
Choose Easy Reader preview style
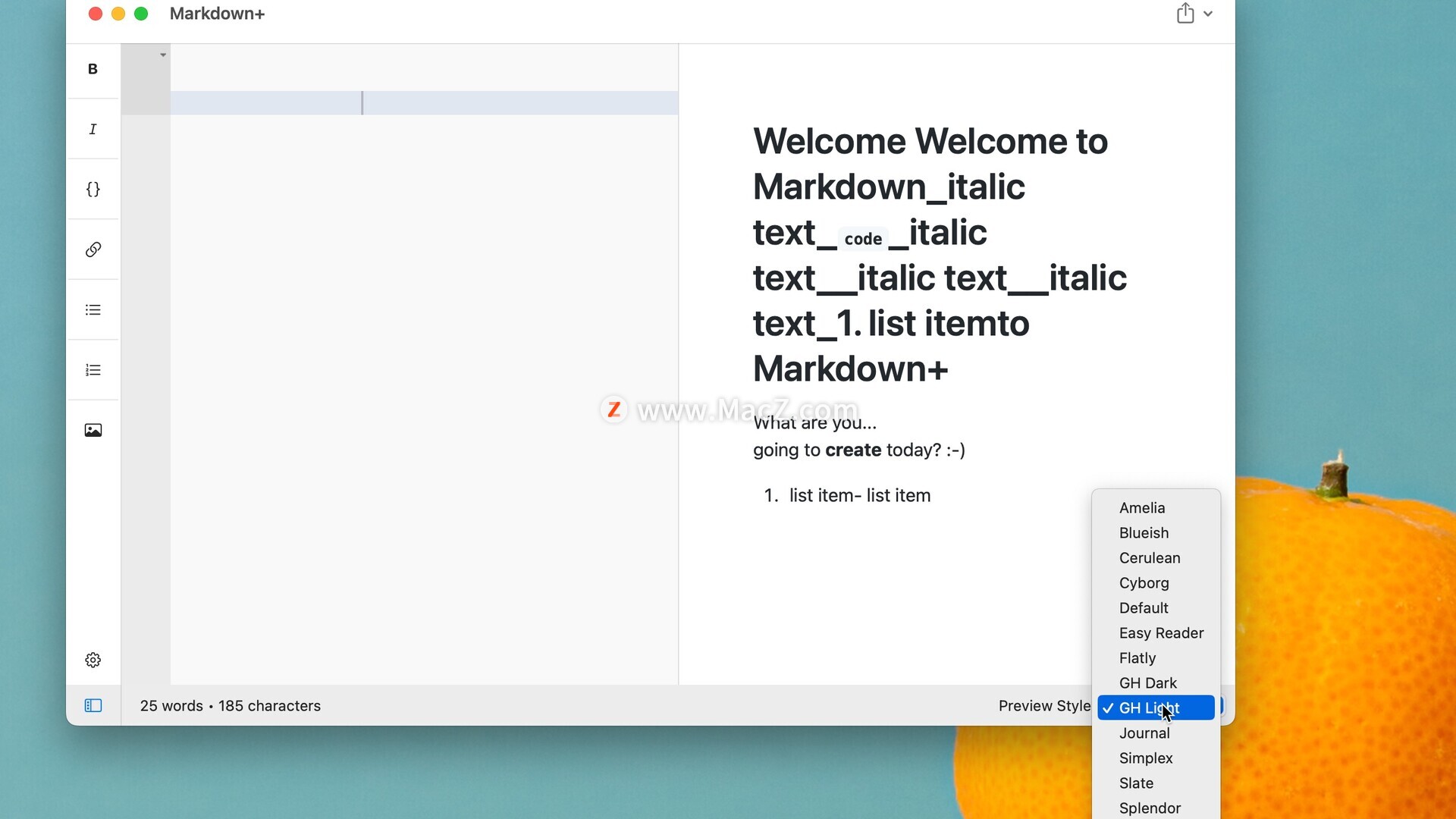1156,632
